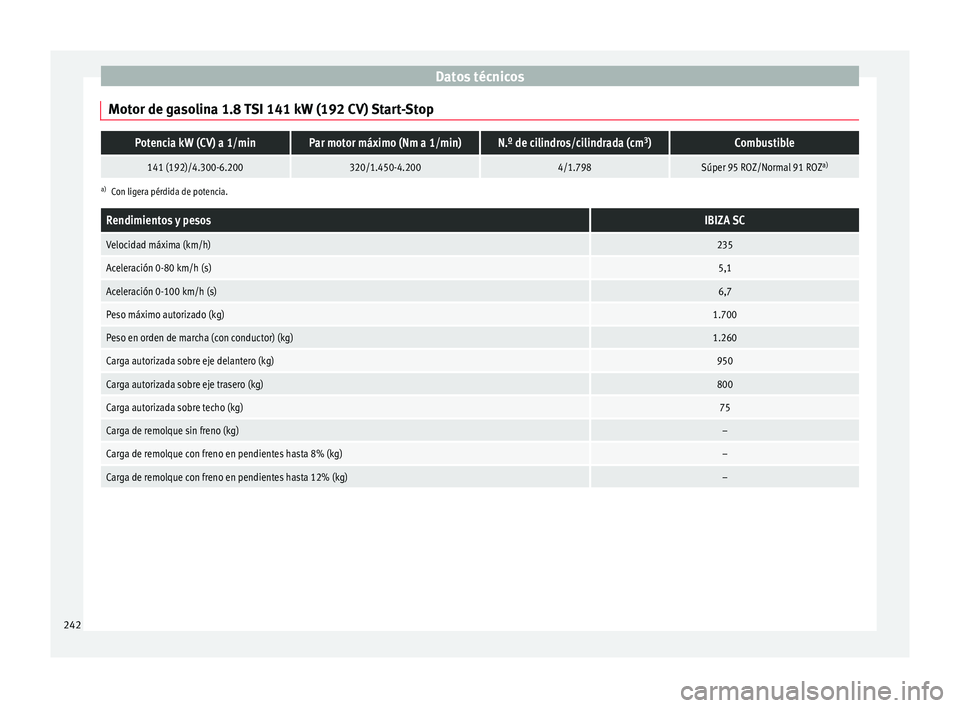Select the row label 'Velocidad máxima (km/h)'
The image size is (960, 708).
[x=158, y=245]
